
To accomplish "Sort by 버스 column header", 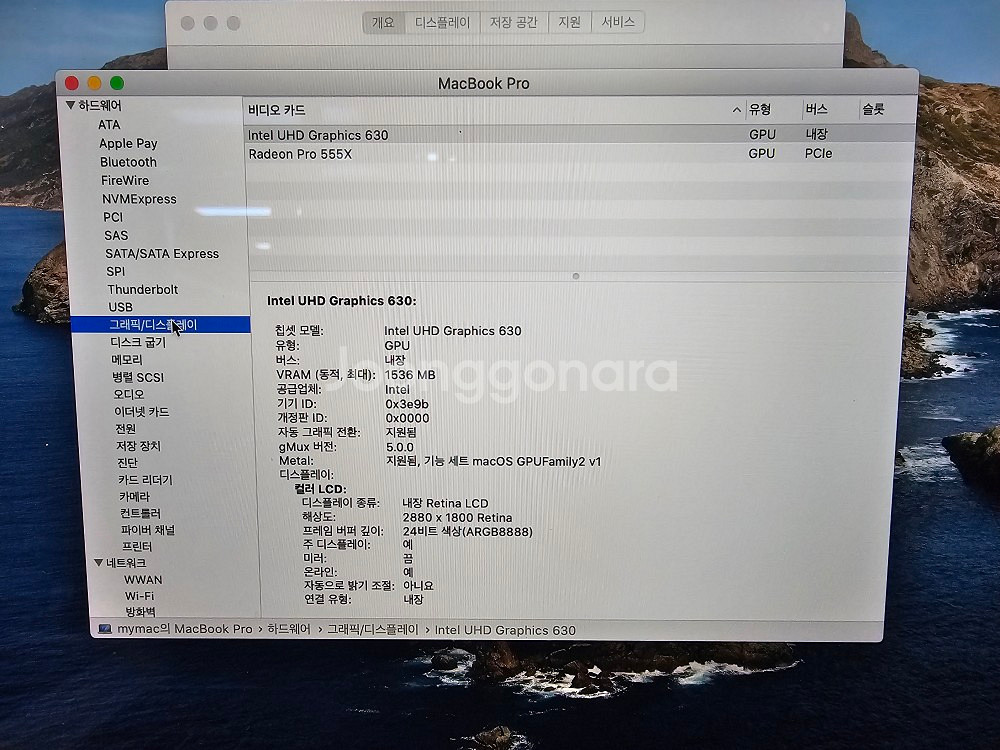I will [816, 110].
